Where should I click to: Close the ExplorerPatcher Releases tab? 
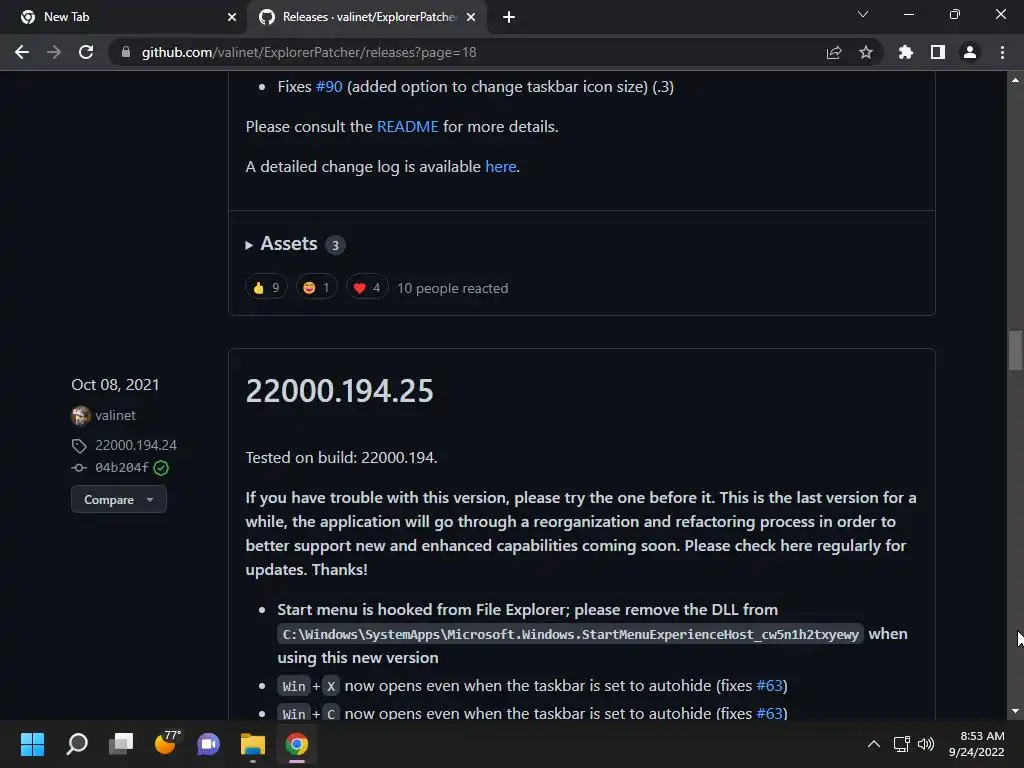click(x=471, y=17)
